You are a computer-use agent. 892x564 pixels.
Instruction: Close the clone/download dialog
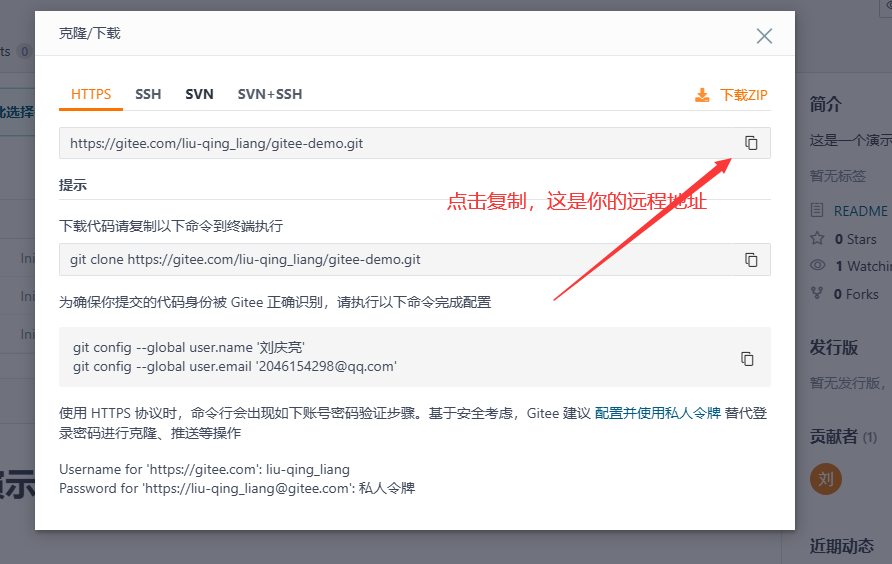[764, 36]
